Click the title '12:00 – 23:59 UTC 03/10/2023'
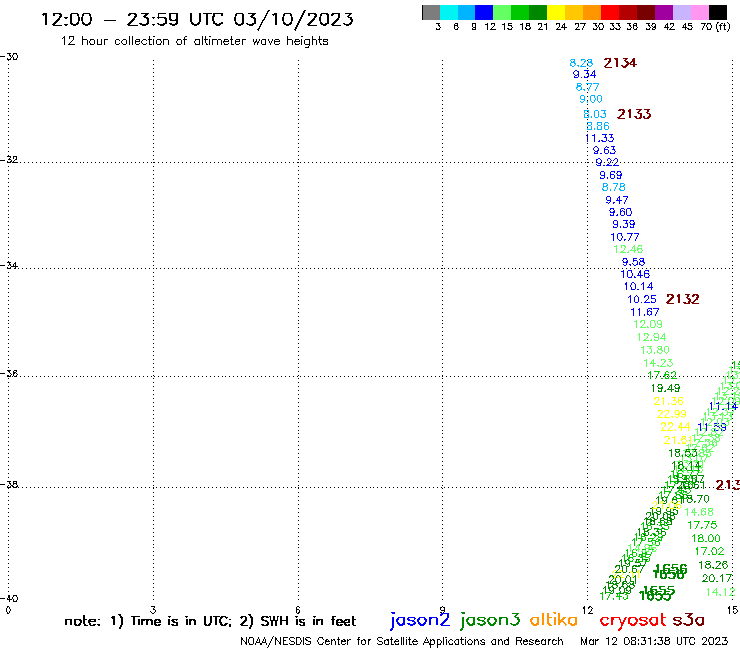This screenshot has width=740, height=650. tap(197, 19)
